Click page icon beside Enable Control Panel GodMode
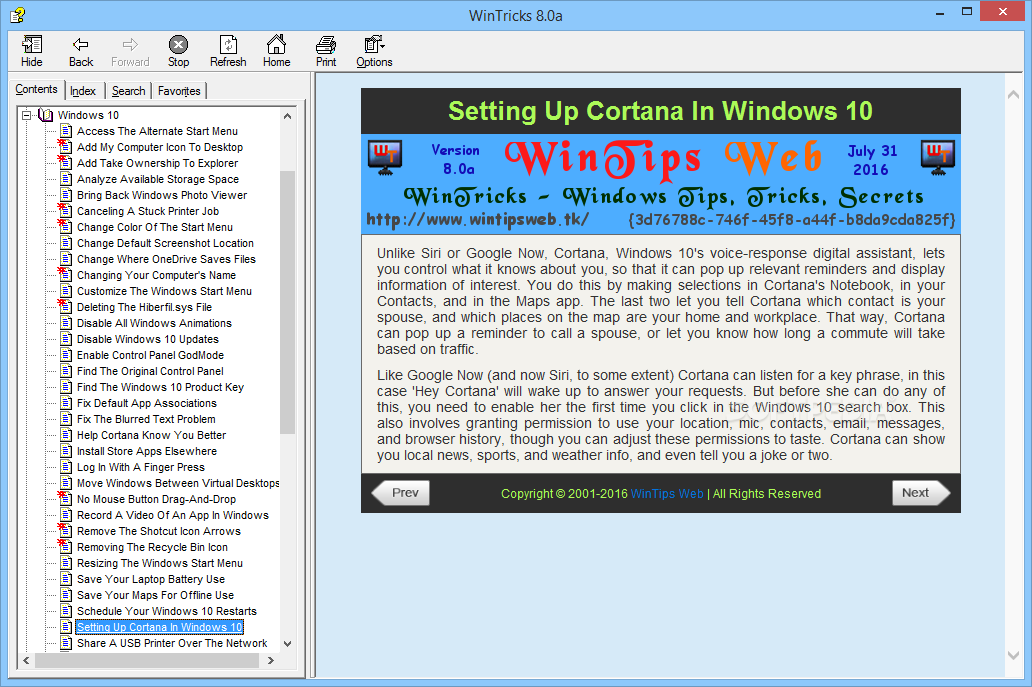Viewport: 1032px width, 687px height. pos(66,355)
